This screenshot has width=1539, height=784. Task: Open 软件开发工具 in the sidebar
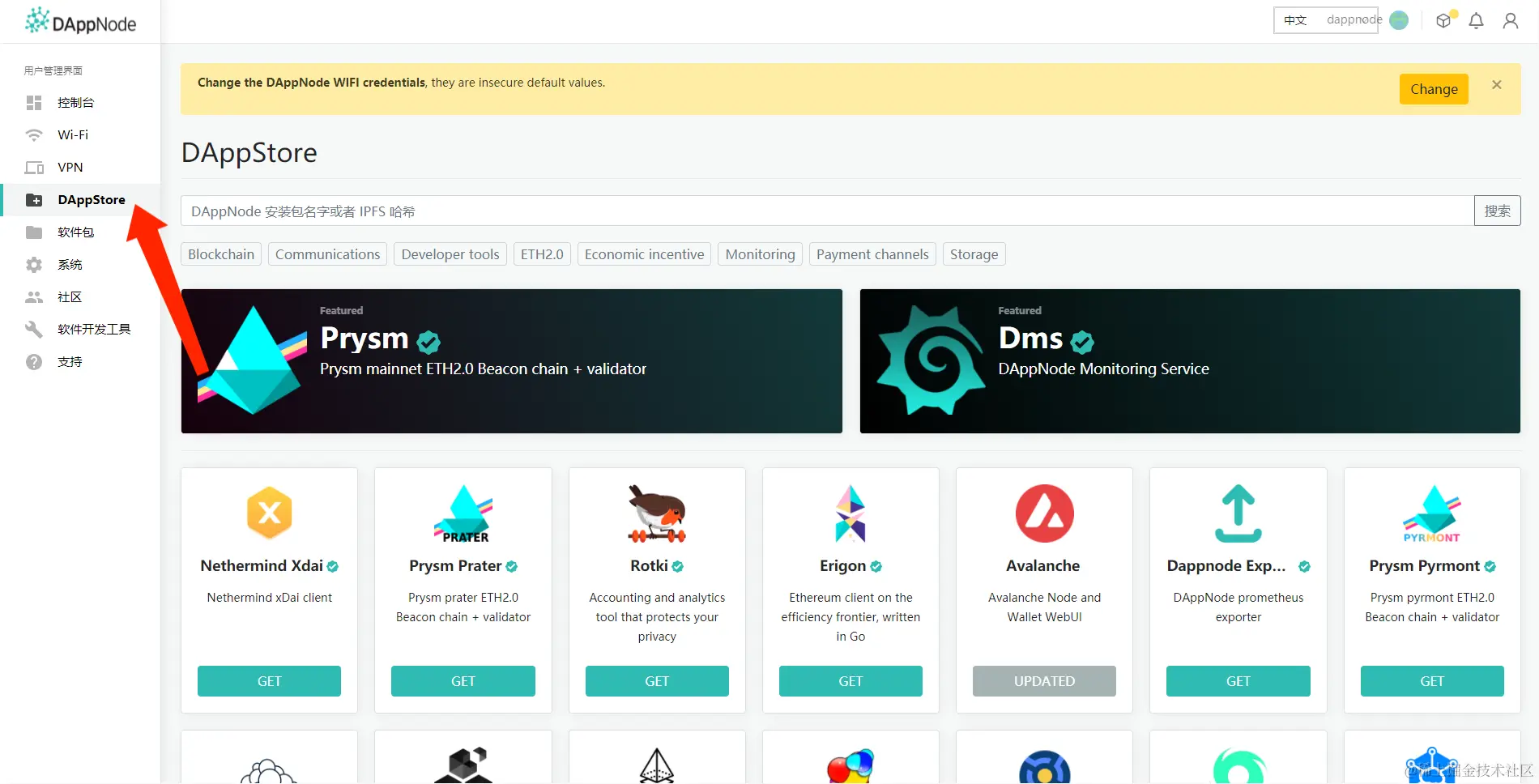(x=80, y=330)
